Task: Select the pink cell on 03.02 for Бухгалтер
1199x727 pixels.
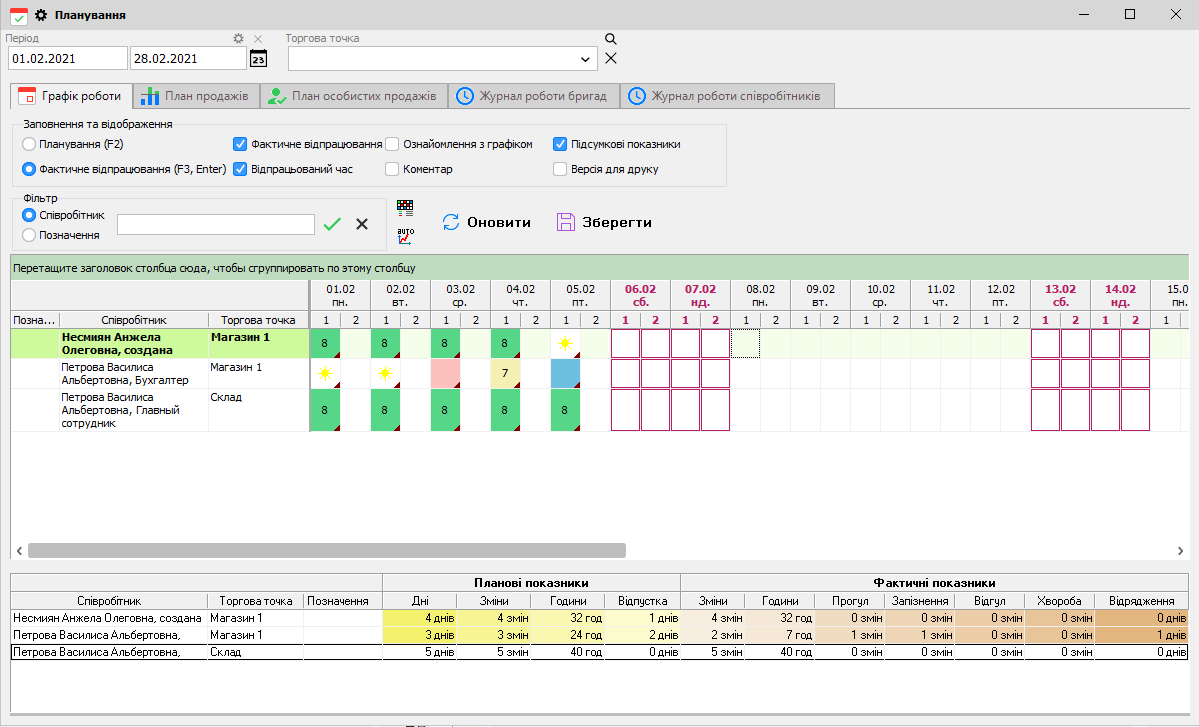Action: point(445,374)
